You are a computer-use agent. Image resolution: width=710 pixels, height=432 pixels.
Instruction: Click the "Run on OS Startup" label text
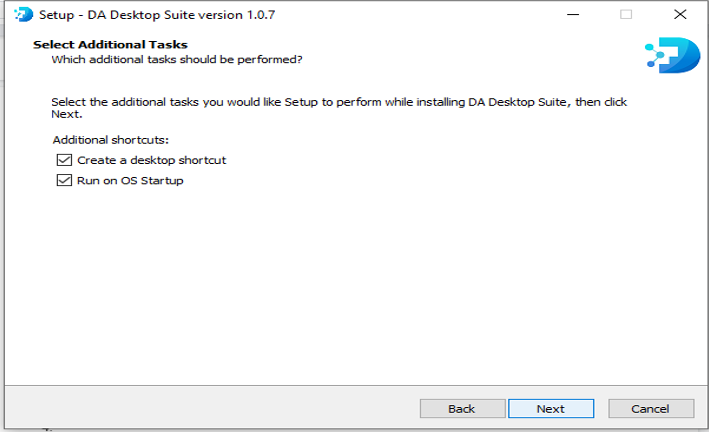(x=130, y=181)
